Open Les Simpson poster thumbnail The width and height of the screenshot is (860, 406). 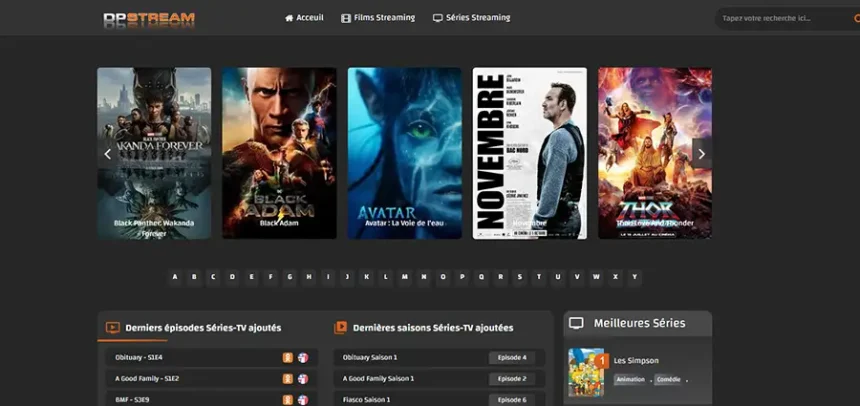(x=586, y=373)
